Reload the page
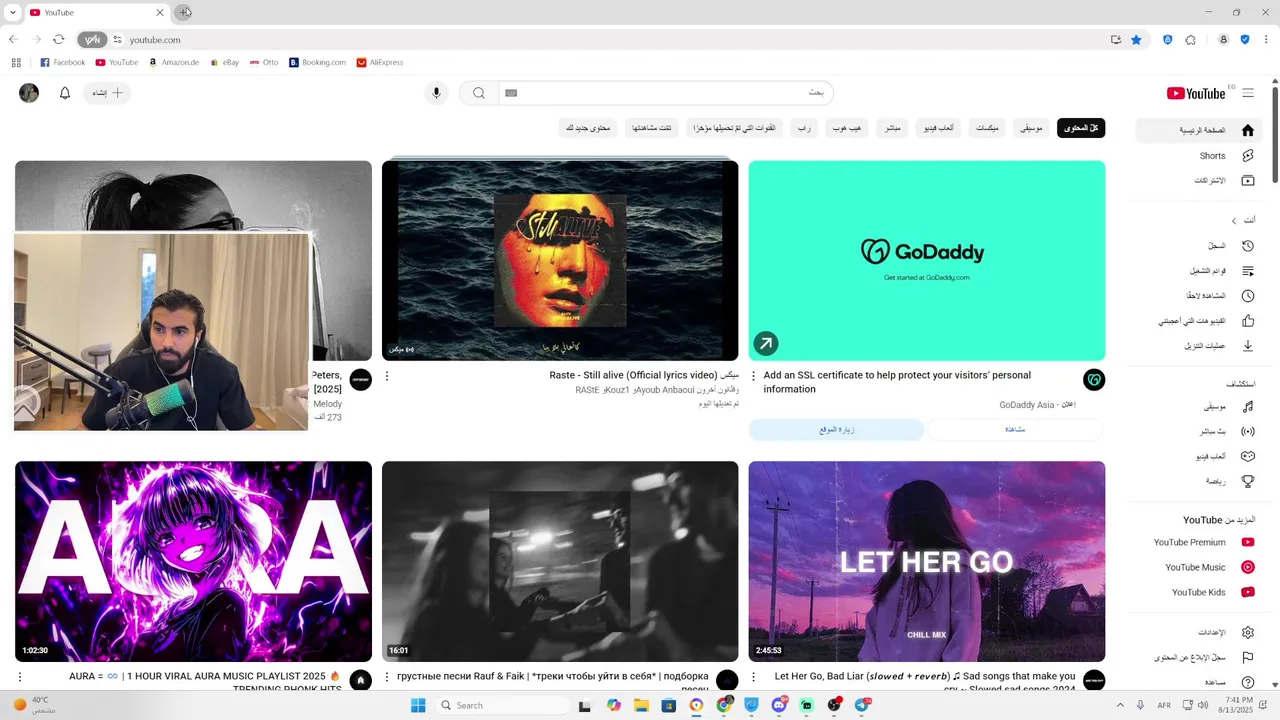This screenshot has height=720, width=1280. click(x=58, y=40)
